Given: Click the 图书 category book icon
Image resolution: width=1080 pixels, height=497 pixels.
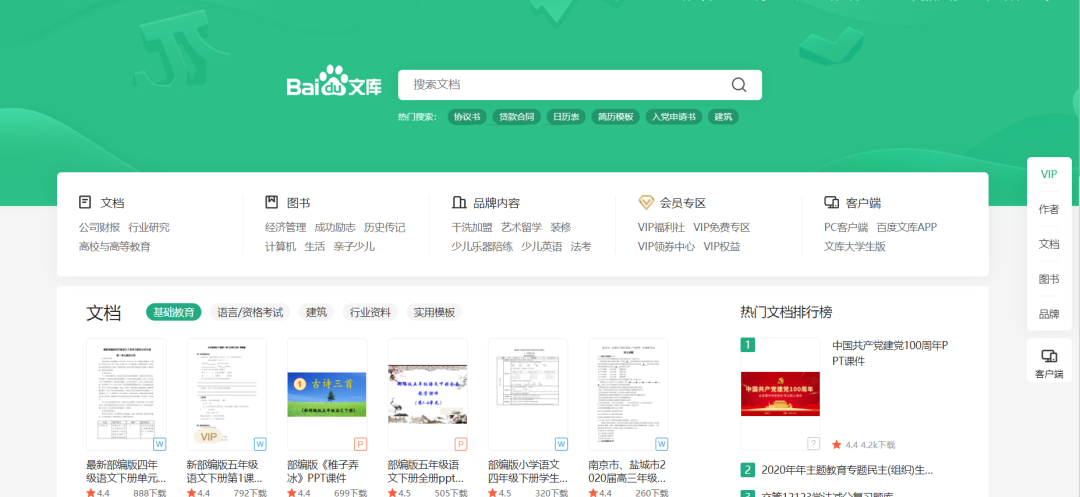Looking at the screenshot, I should tap(271, 202).
